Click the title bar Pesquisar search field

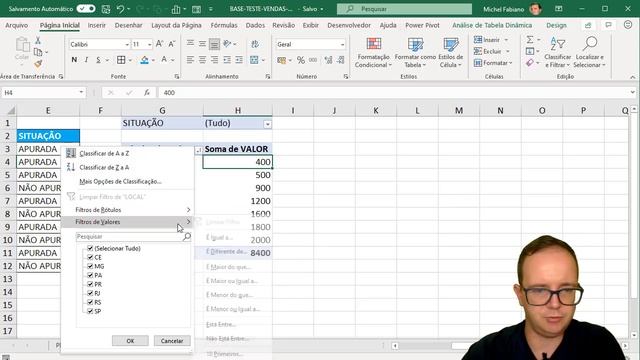(404, 9)
